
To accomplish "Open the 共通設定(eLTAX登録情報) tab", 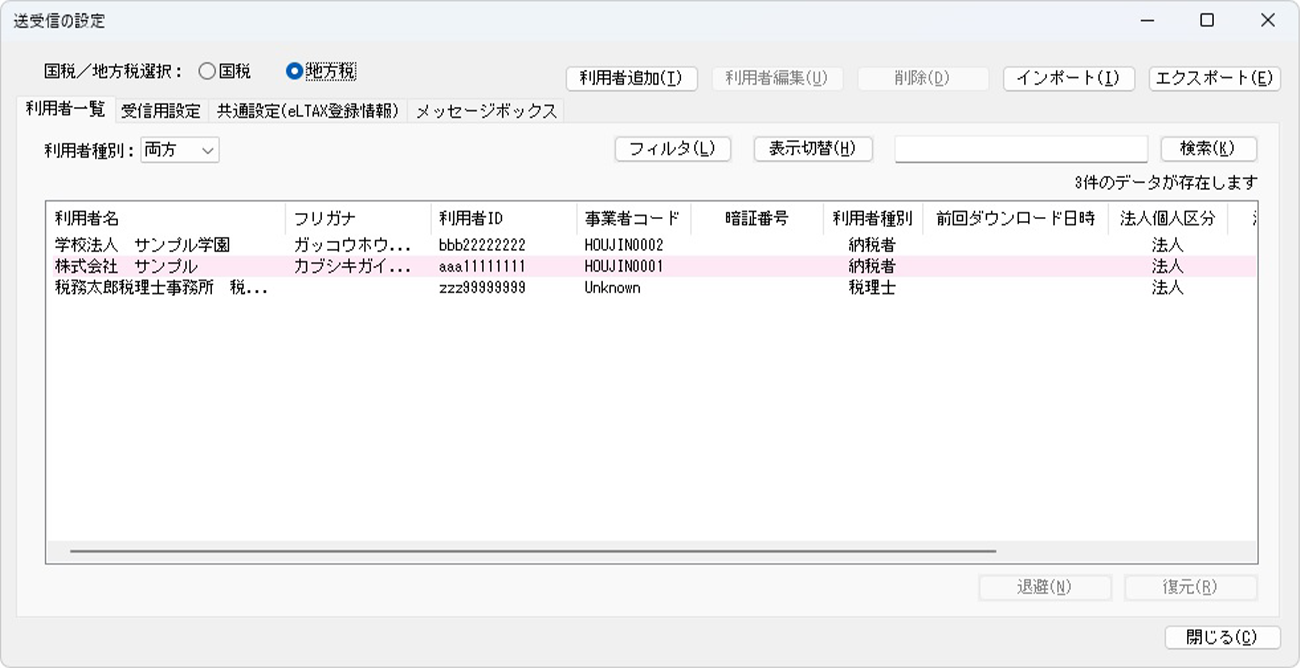I will pos(308,111).
